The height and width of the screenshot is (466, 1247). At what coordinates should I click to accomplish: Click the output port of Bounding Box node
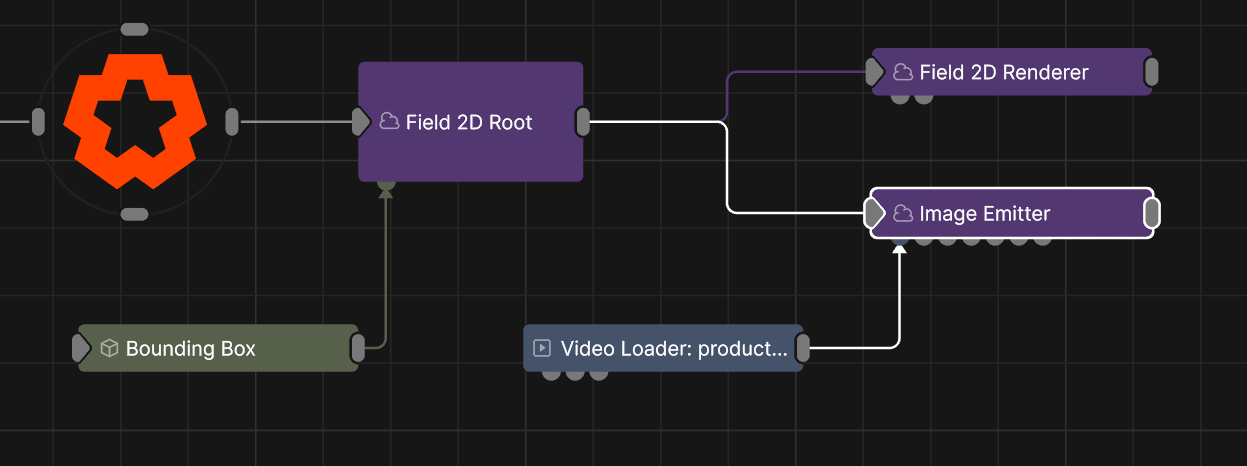click(x=358, y=348)
